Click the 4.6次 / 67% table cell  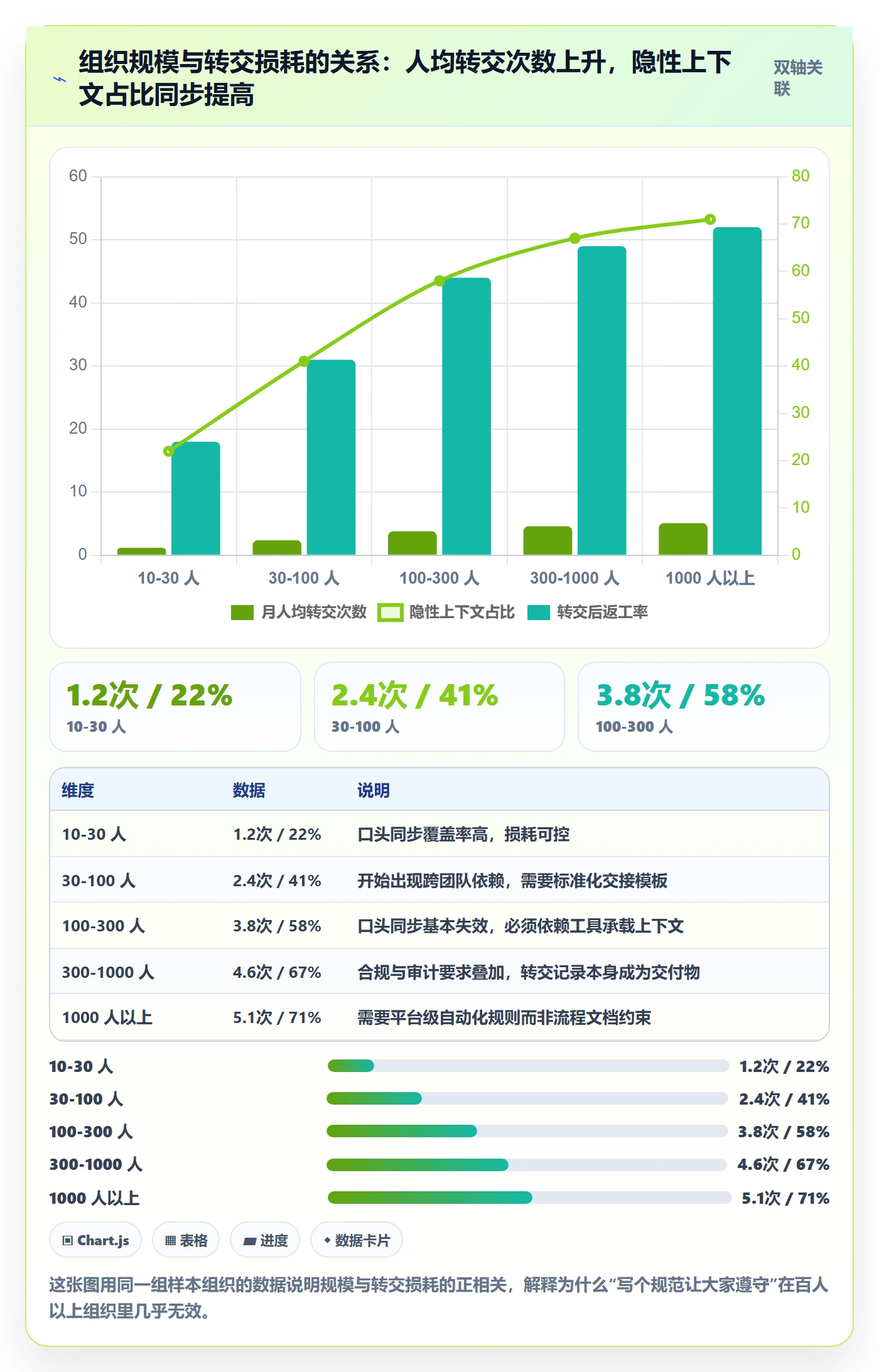point(277,972)
